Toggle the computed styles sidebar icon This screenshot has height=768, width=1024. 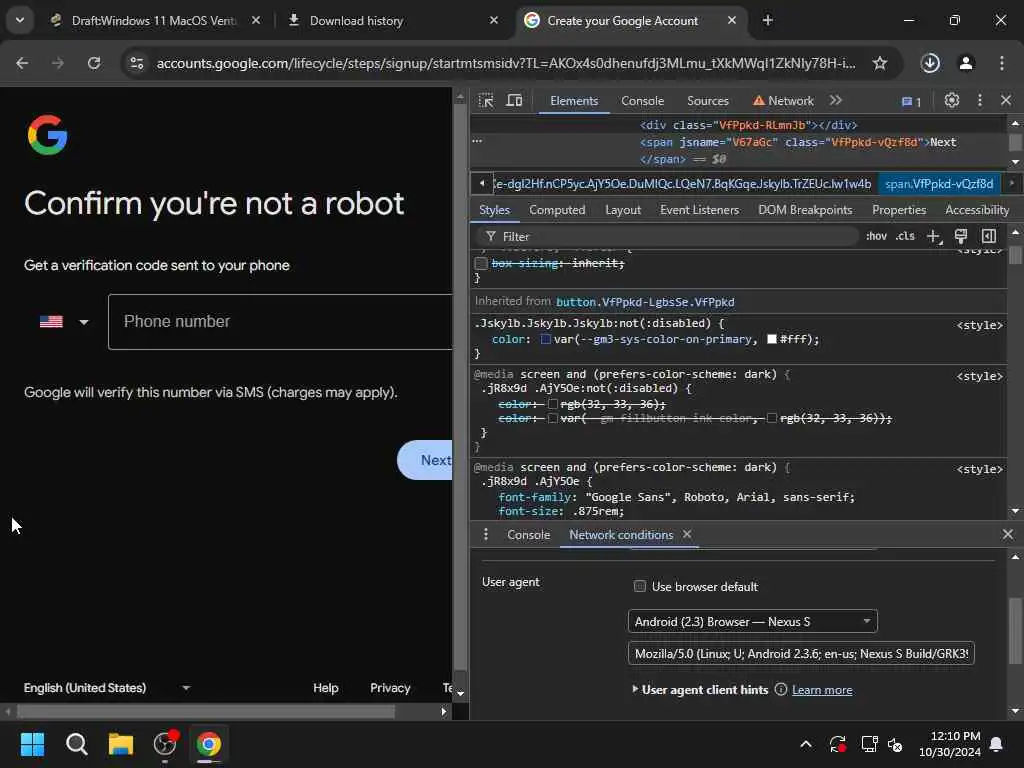pyautogui.click(x=989, y=236)
